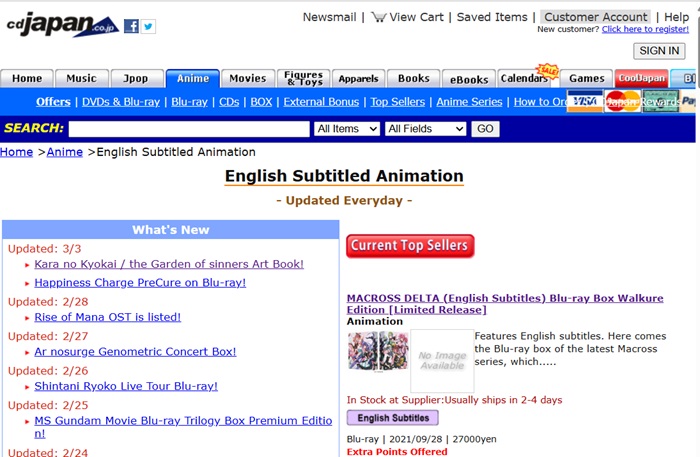Open the Apparels tab
This screenshot has height=457, width=700.
[x=358, y=79]
